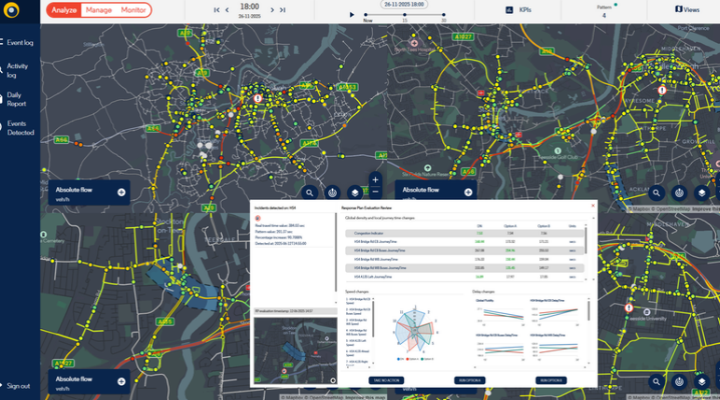
Task: Open the KPIs panel
Action: [518, 10]
